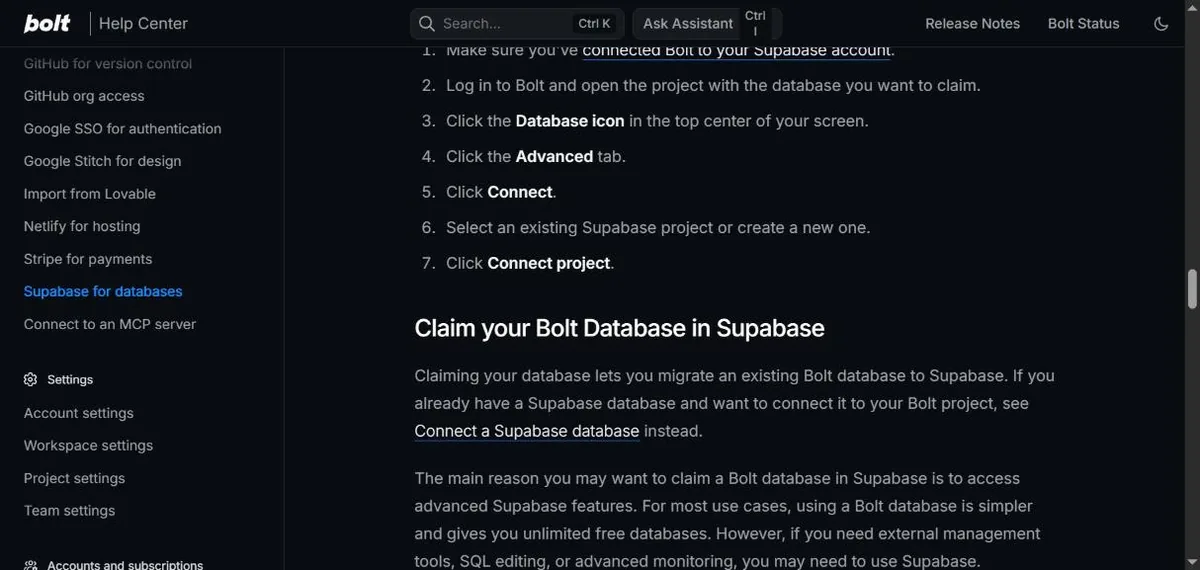
Task: Toggle dark mode moon icon
Action: (1161, 24)
